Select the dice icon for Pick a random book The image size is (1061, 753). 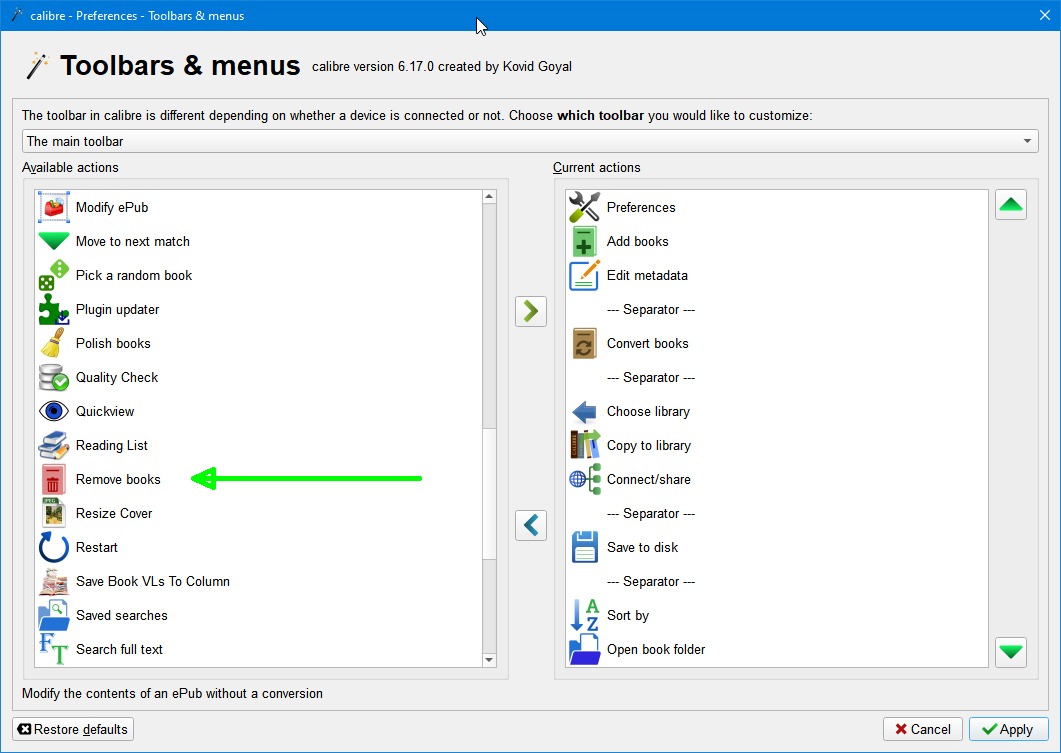coord(53,275)
